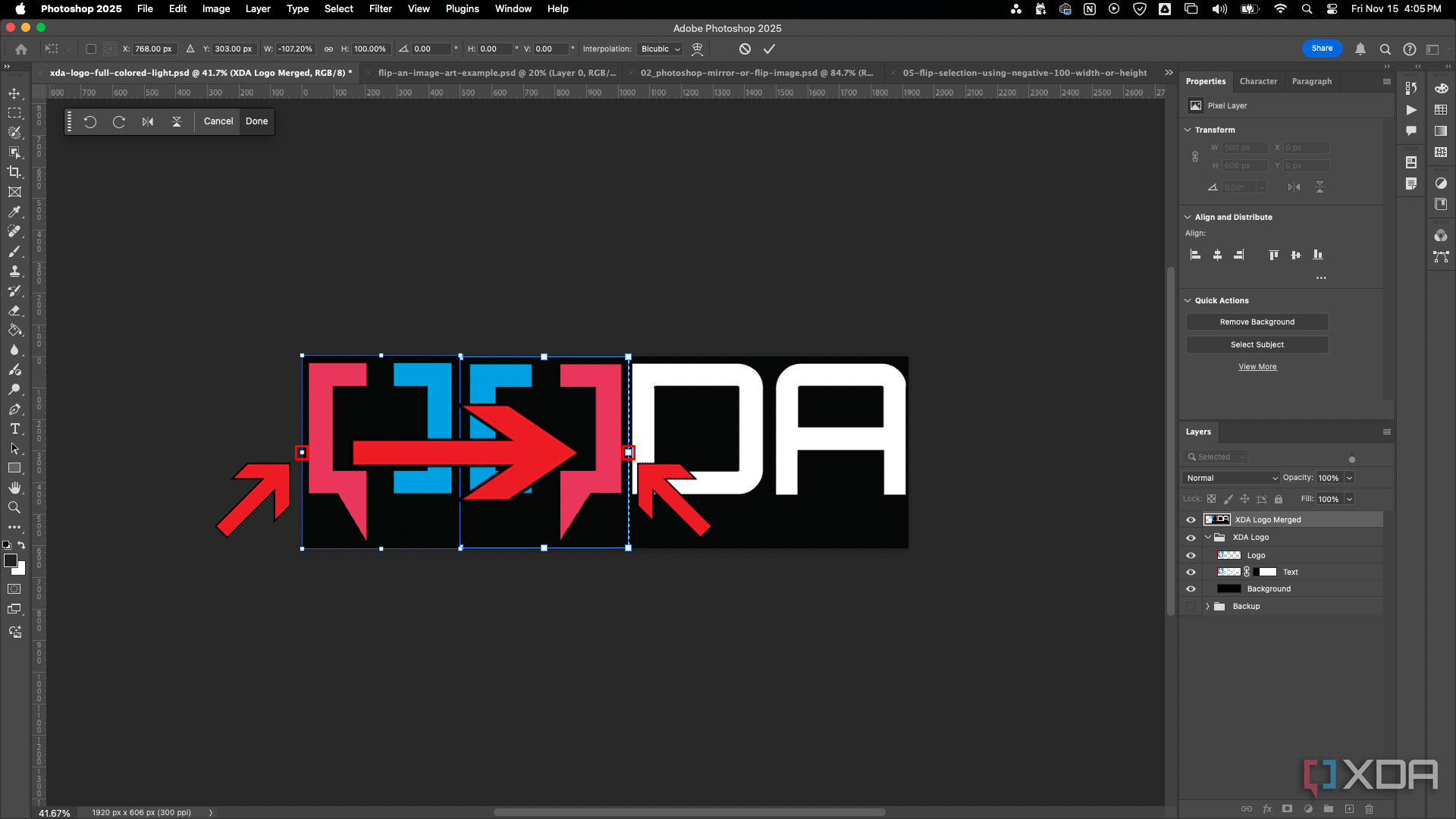Screen dimensions: 1456x819
Task: Toggle the aspect ratio link between W and H
Action: point(328,49)
